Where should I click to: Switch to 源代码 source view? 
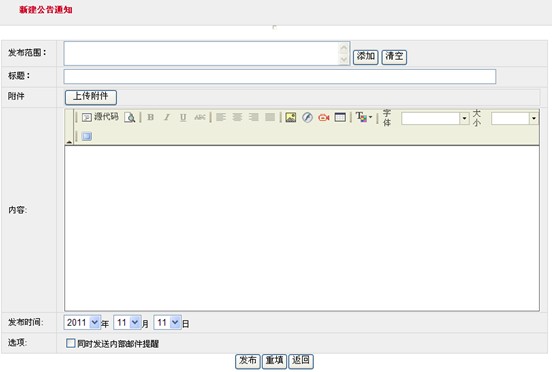tap(100, 117)
